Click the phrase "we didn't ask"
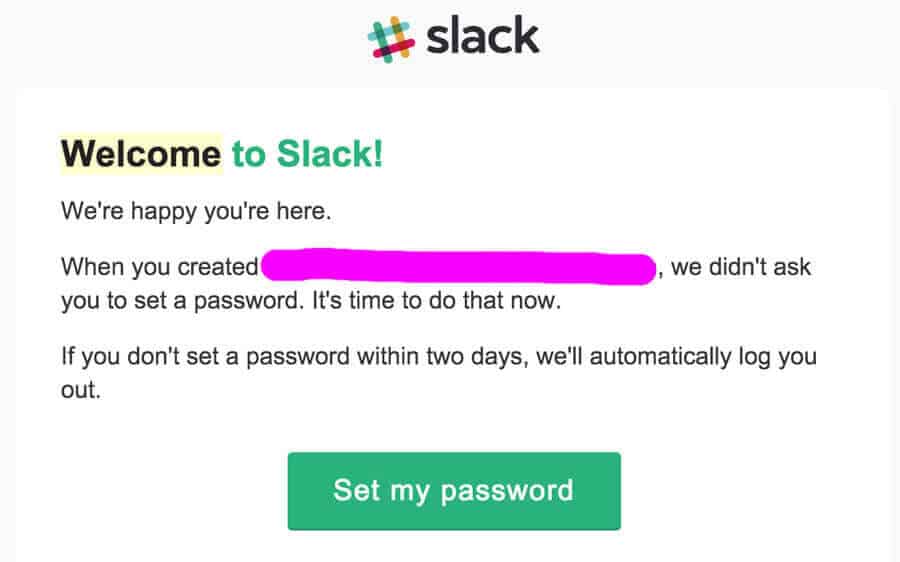Screen dimensions: 900x562 pyautogui.click(x=740, y=267)
